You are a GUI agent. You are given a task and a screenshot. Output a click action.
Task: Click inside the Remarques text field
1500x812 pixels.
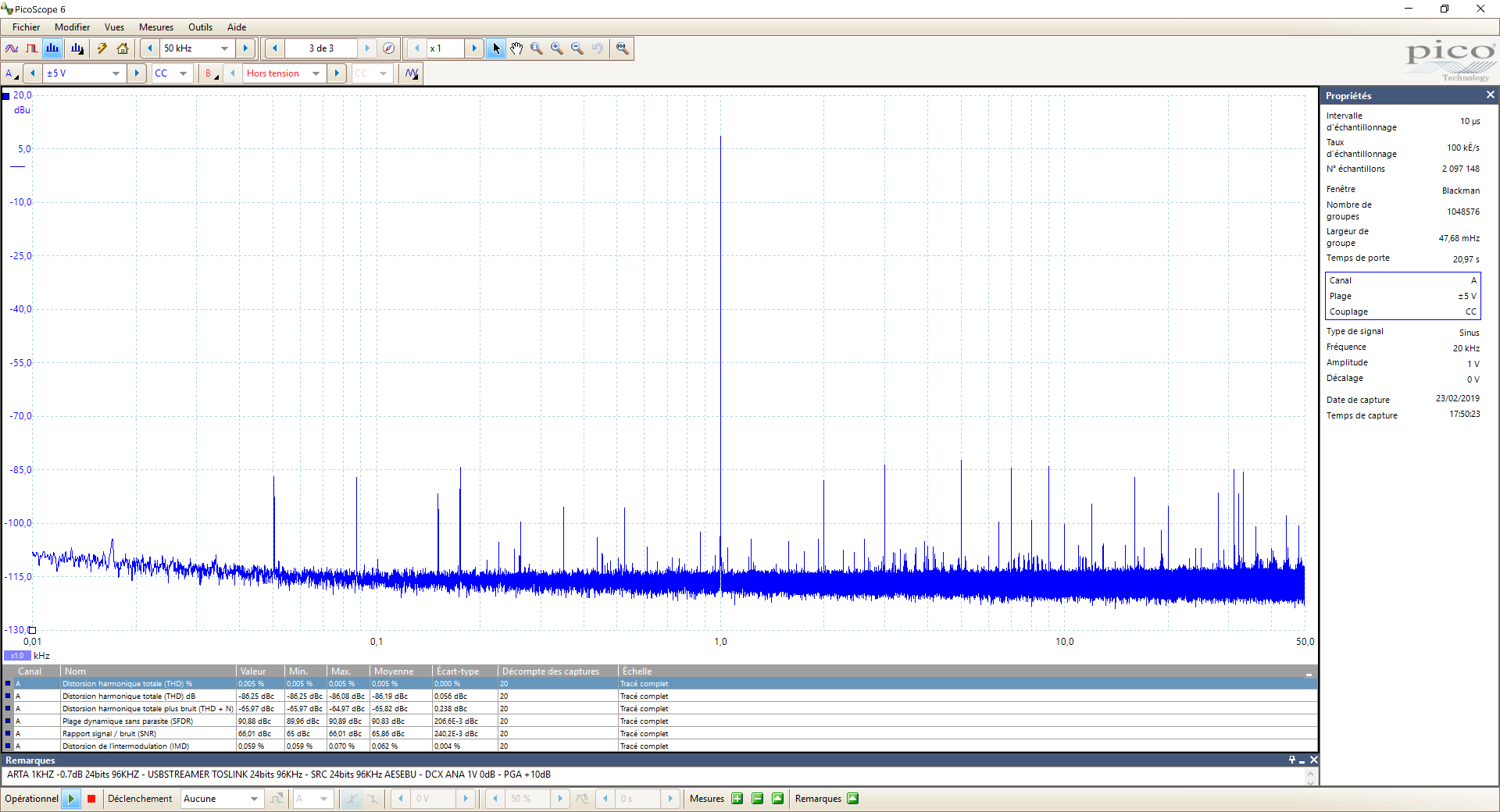[655, 775]
